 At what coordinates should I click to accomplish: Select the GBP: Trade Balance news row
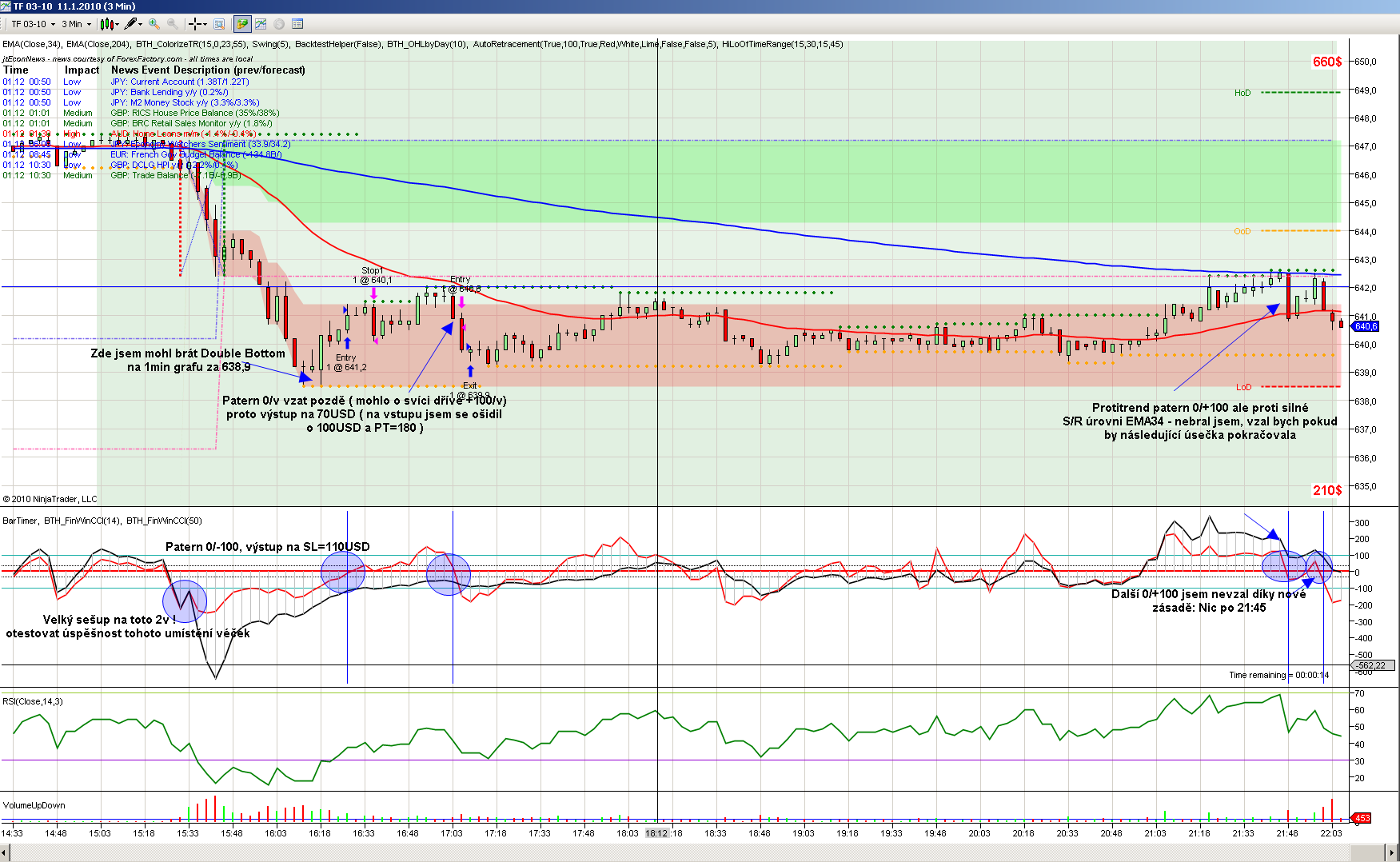(x=122, y=175)
